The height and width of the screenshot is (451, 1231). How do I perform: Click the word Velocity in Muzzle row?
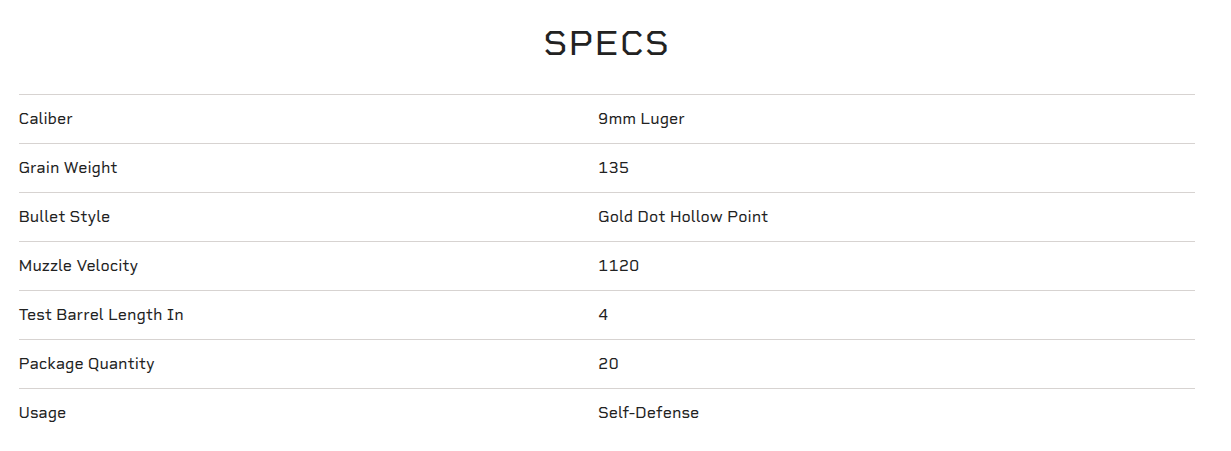click(x=105, y=267)
